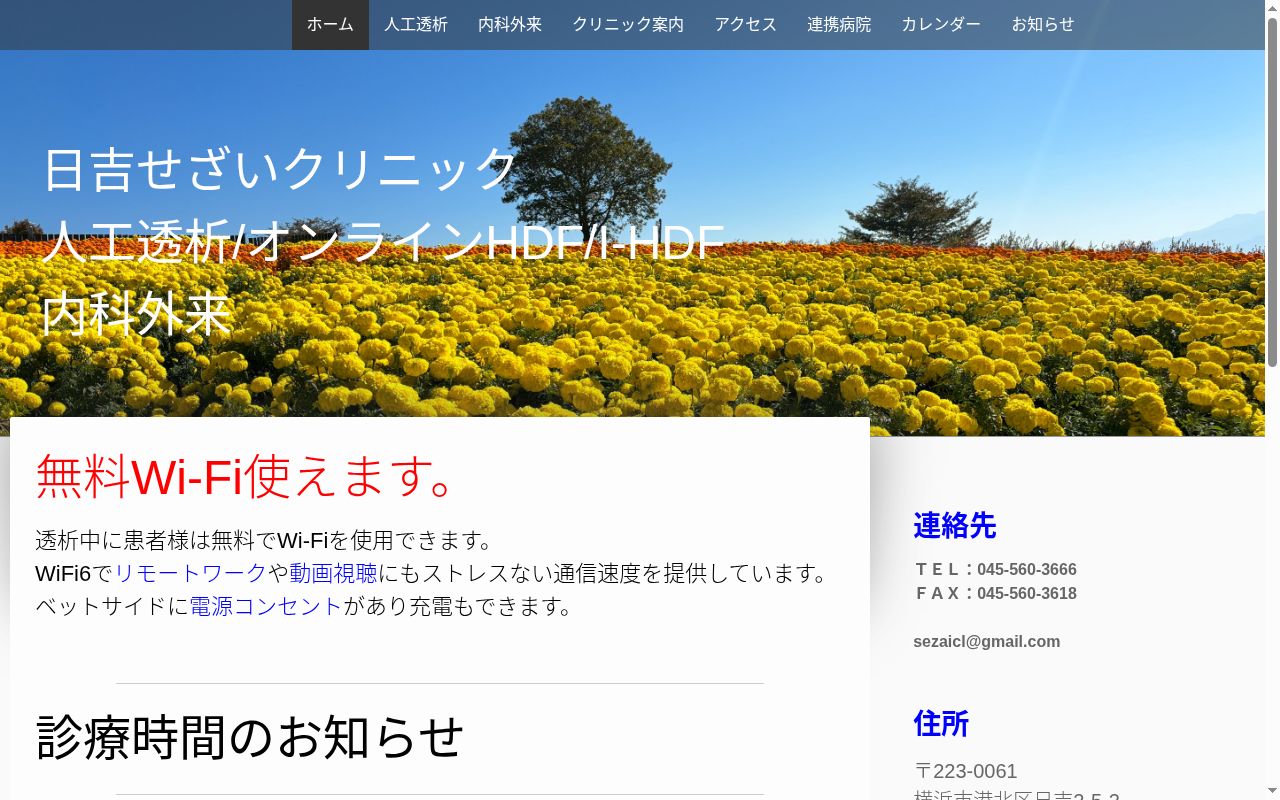Click the 連携病院 nav item
1280x800 pixels.
click(x=839, y=25)
